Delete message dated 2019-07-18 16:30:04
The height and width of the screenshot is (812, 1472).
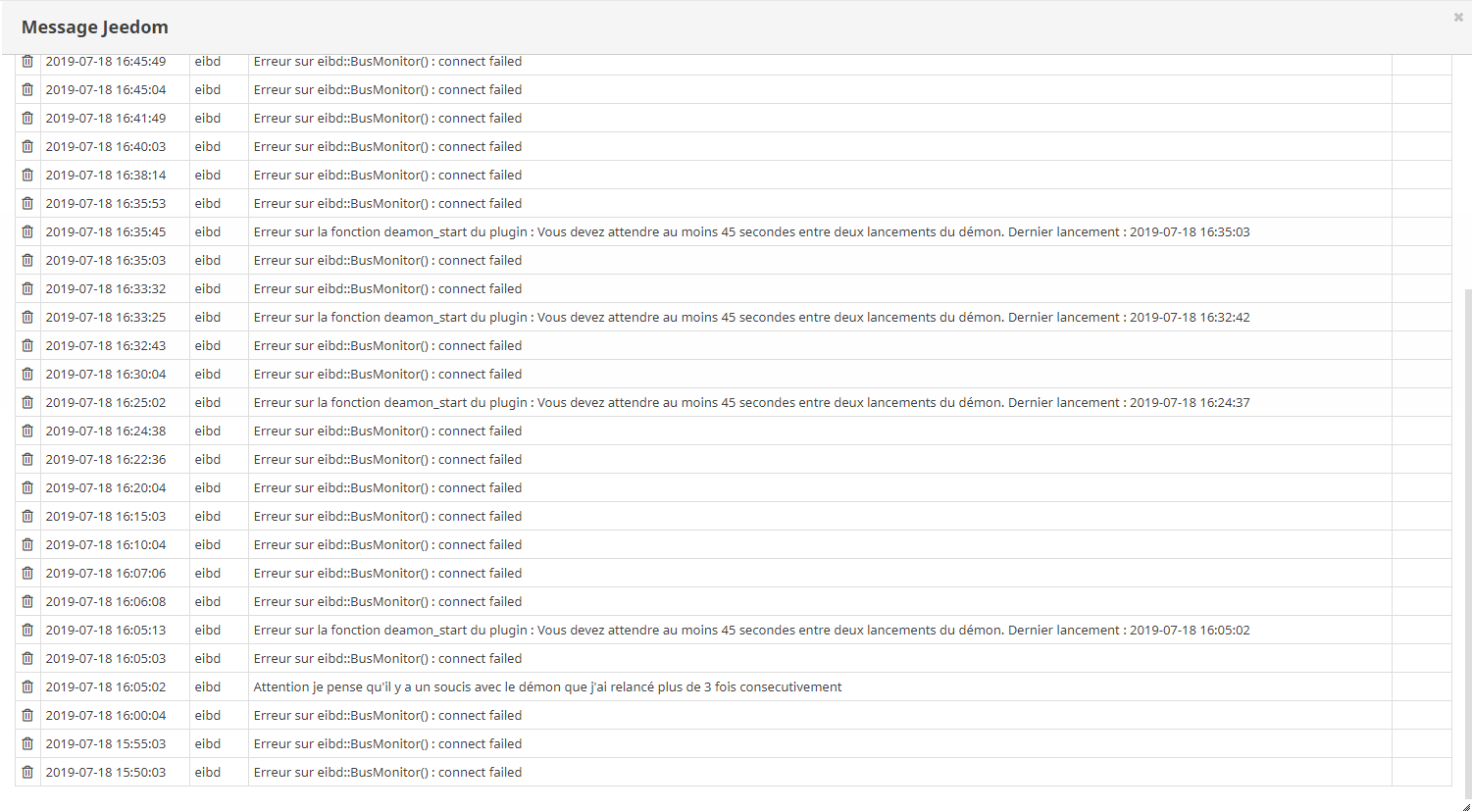(27, 374)
